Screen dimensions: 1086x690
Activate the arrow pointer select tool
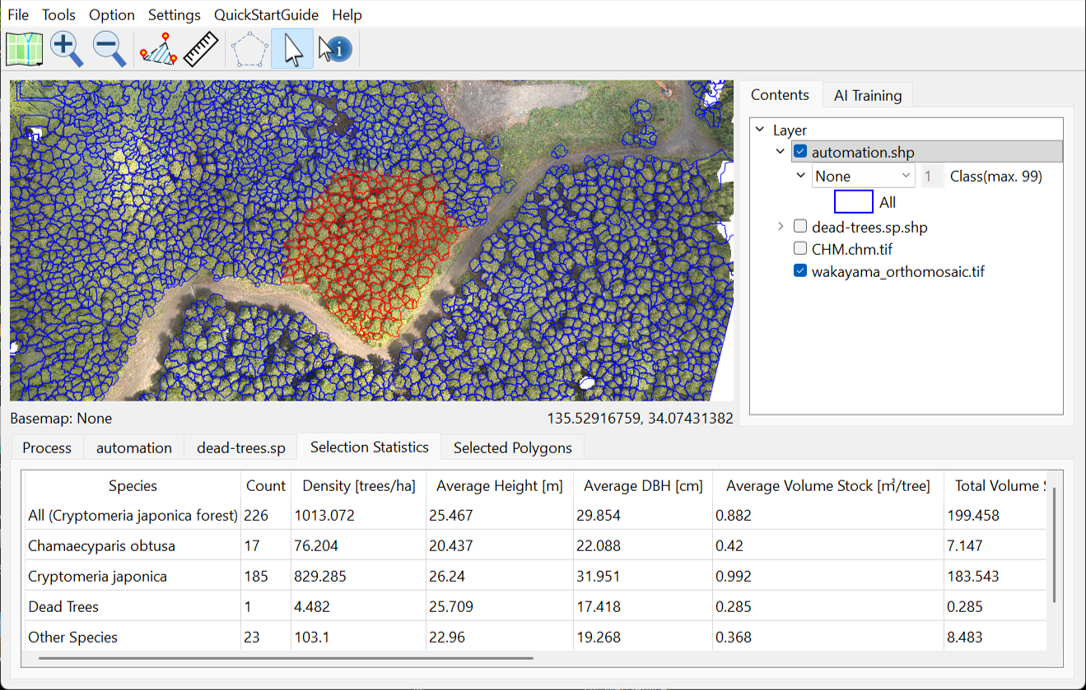(x=292, y=49)
